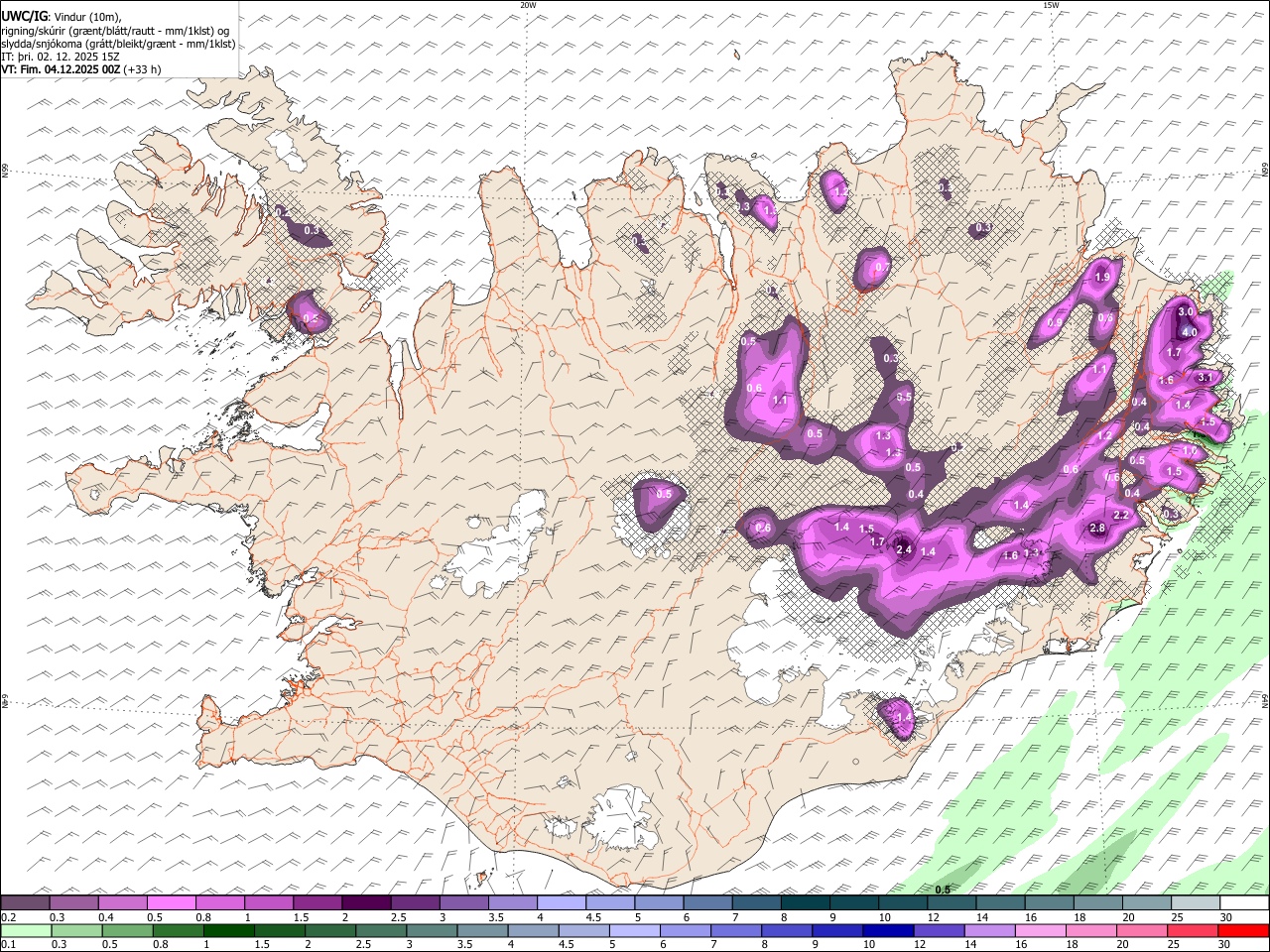Viewport: 1270px width, 952px height.
Task: Click the 15W longitude label
Action: [1051, 5]
